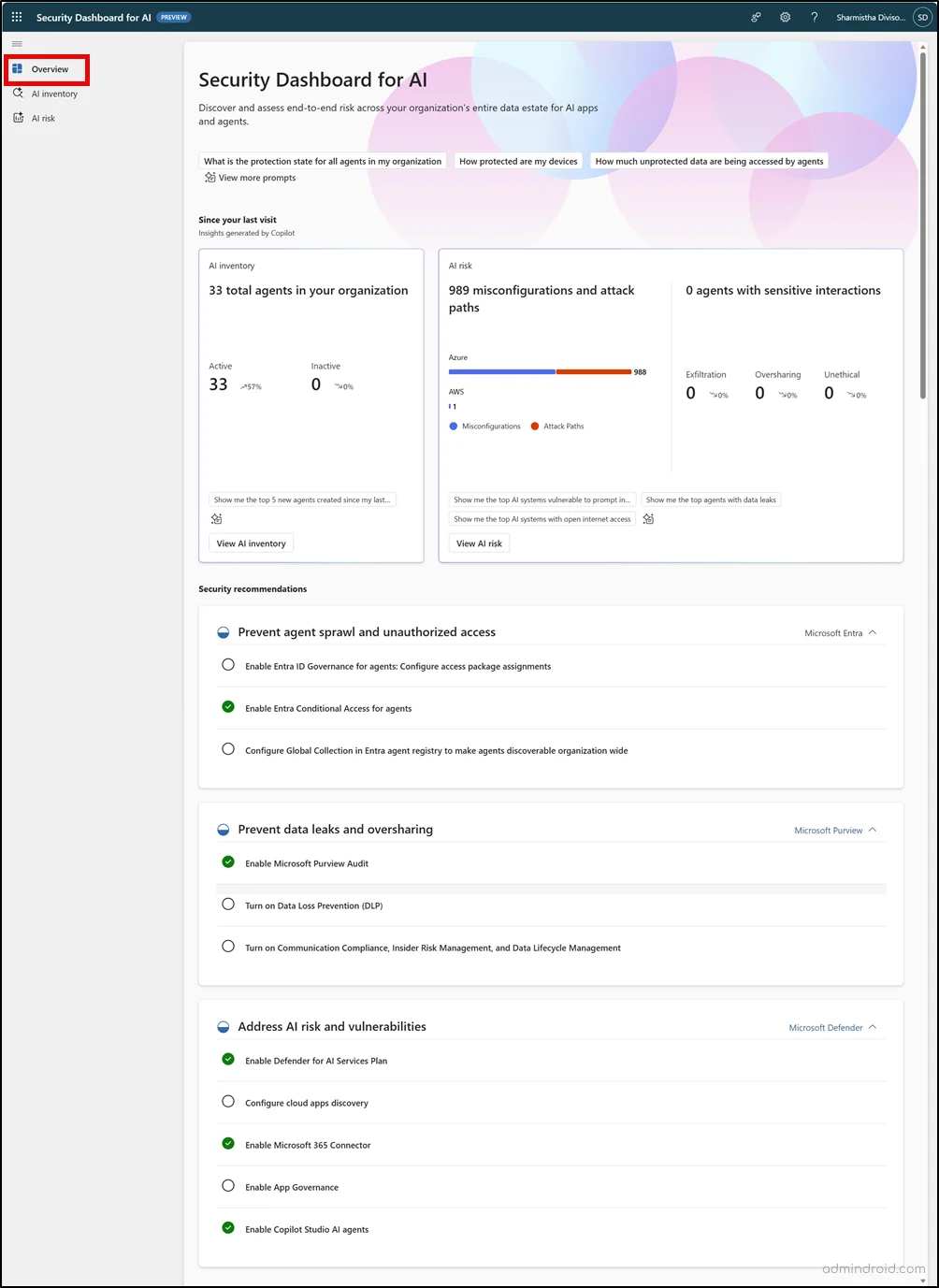Select Configure cloud apps discovery
939x1288 pixels.
point(227,1101)
